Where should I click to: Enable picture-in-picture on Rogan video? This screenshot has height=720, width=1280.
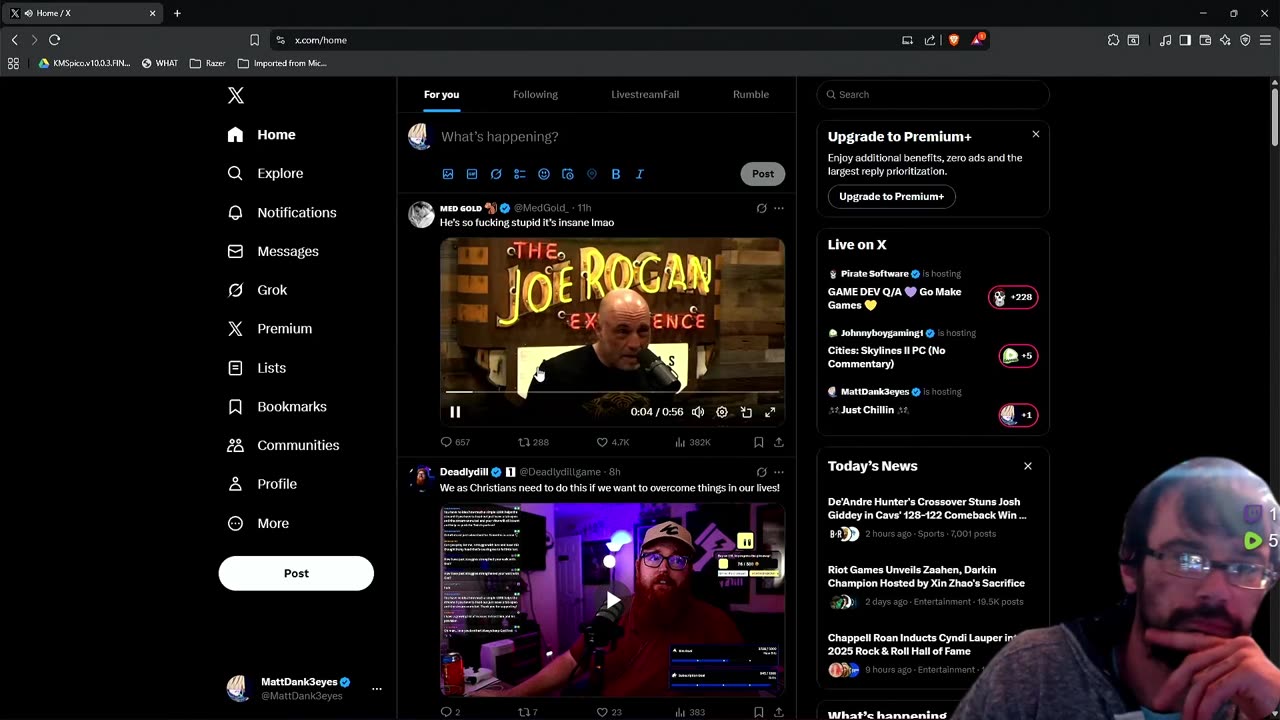coord(746,412)
